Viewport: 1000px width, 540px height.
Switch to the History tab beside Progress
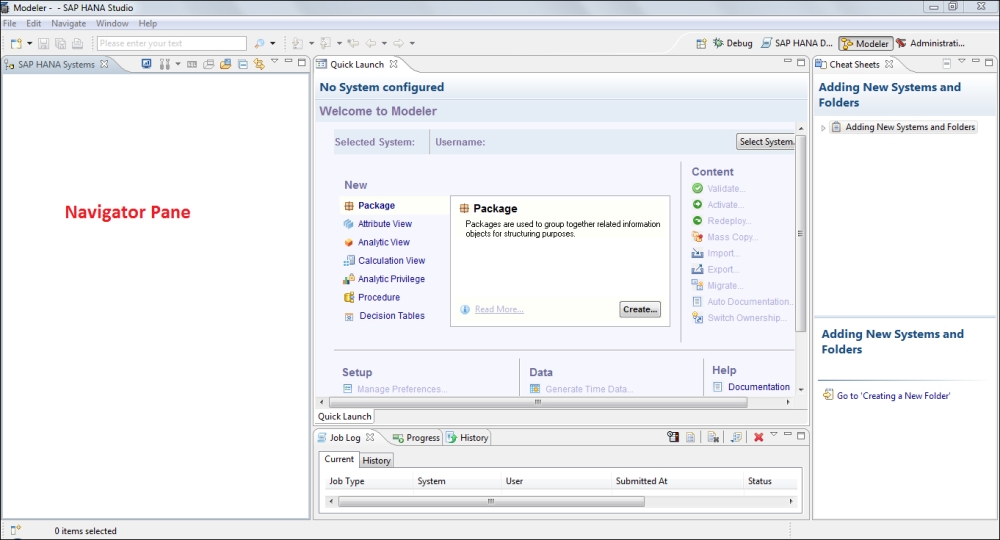(467, 437)
